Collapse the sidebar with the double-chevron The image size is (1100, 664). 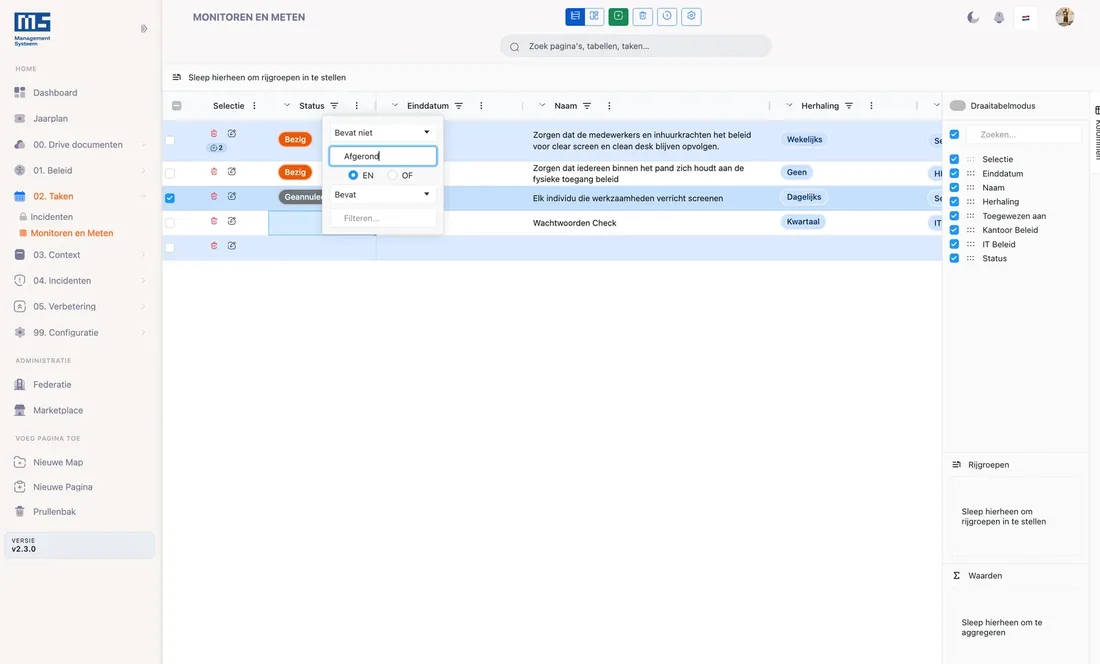(144, 29)
